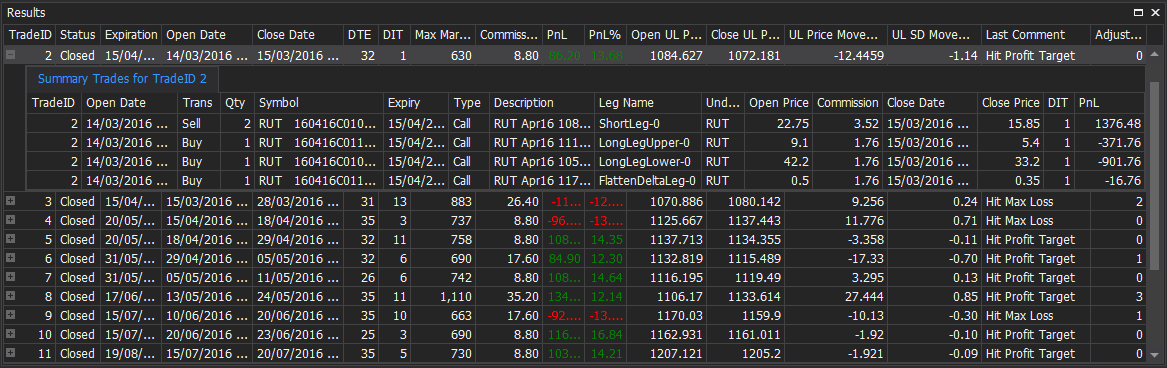Sort summary table by Type header

pyautogui.click(x=469, y=103)
